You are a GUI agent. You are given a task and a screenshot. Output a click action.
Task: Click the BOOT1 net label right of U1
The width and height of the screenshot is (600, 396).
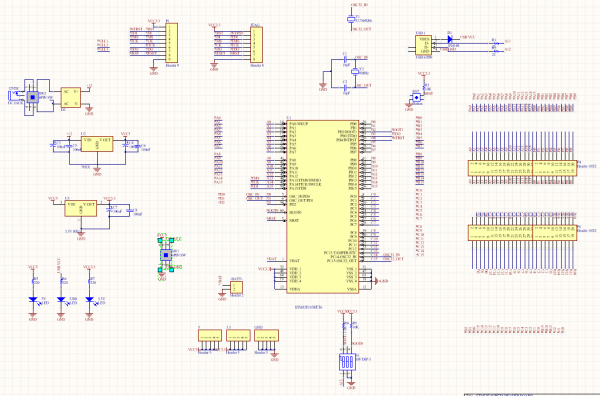[397, 130]
